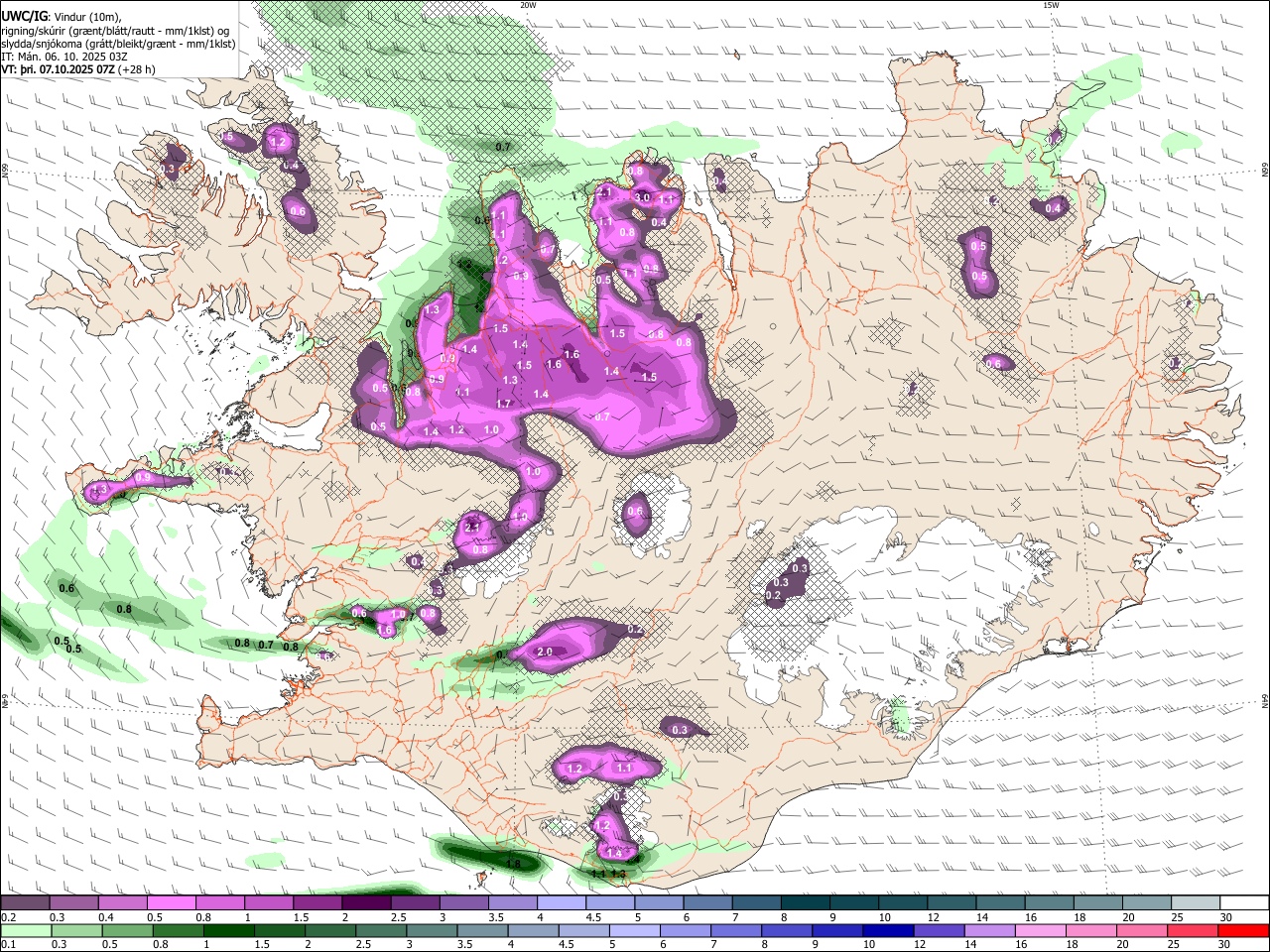1270x952 pixels.
Task: Click the '(+28 h)' forecast offset text
Action: point(136,69)
